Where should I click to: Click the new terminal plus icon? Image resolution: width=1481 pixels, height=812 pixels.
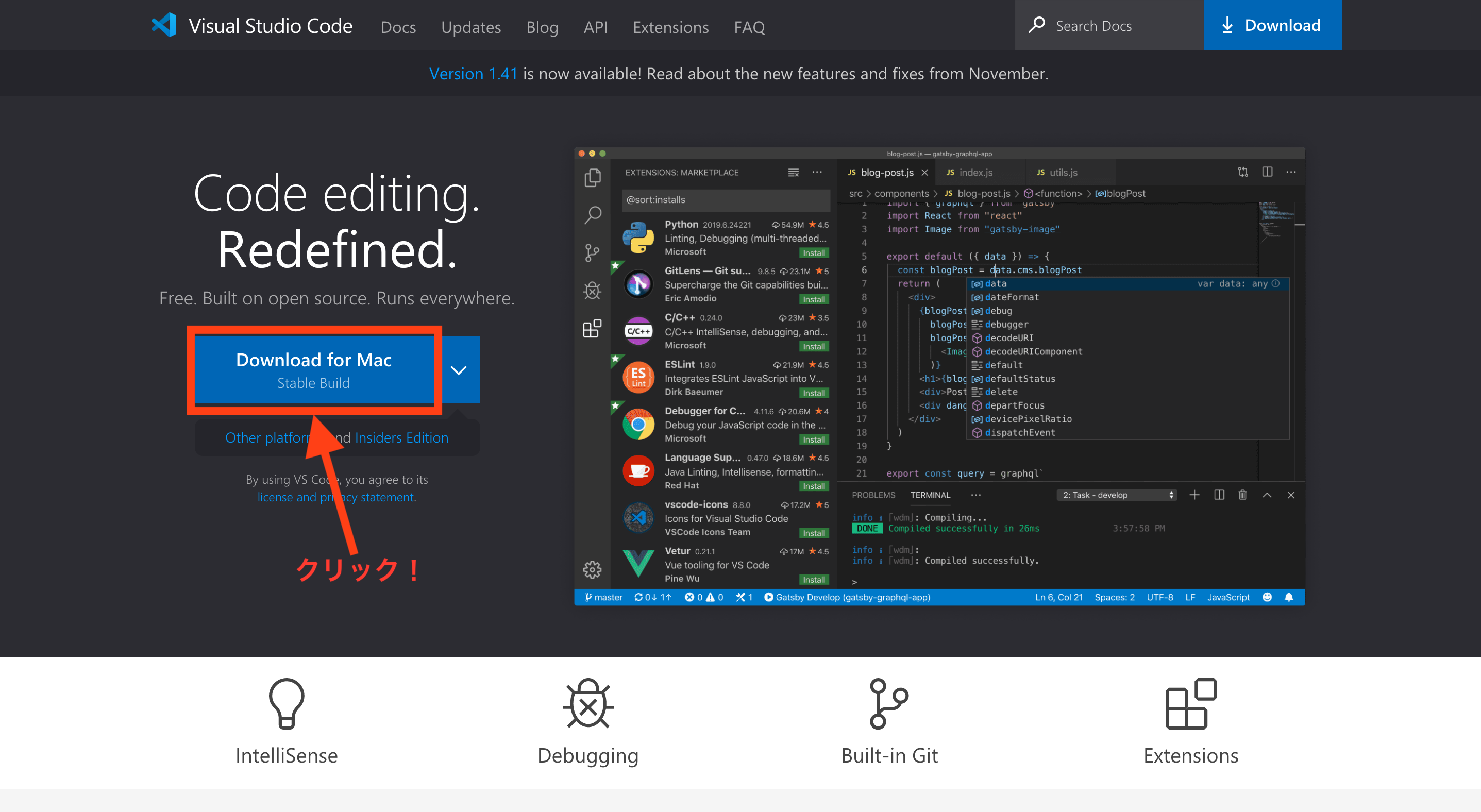click(x=1194, y=495)
